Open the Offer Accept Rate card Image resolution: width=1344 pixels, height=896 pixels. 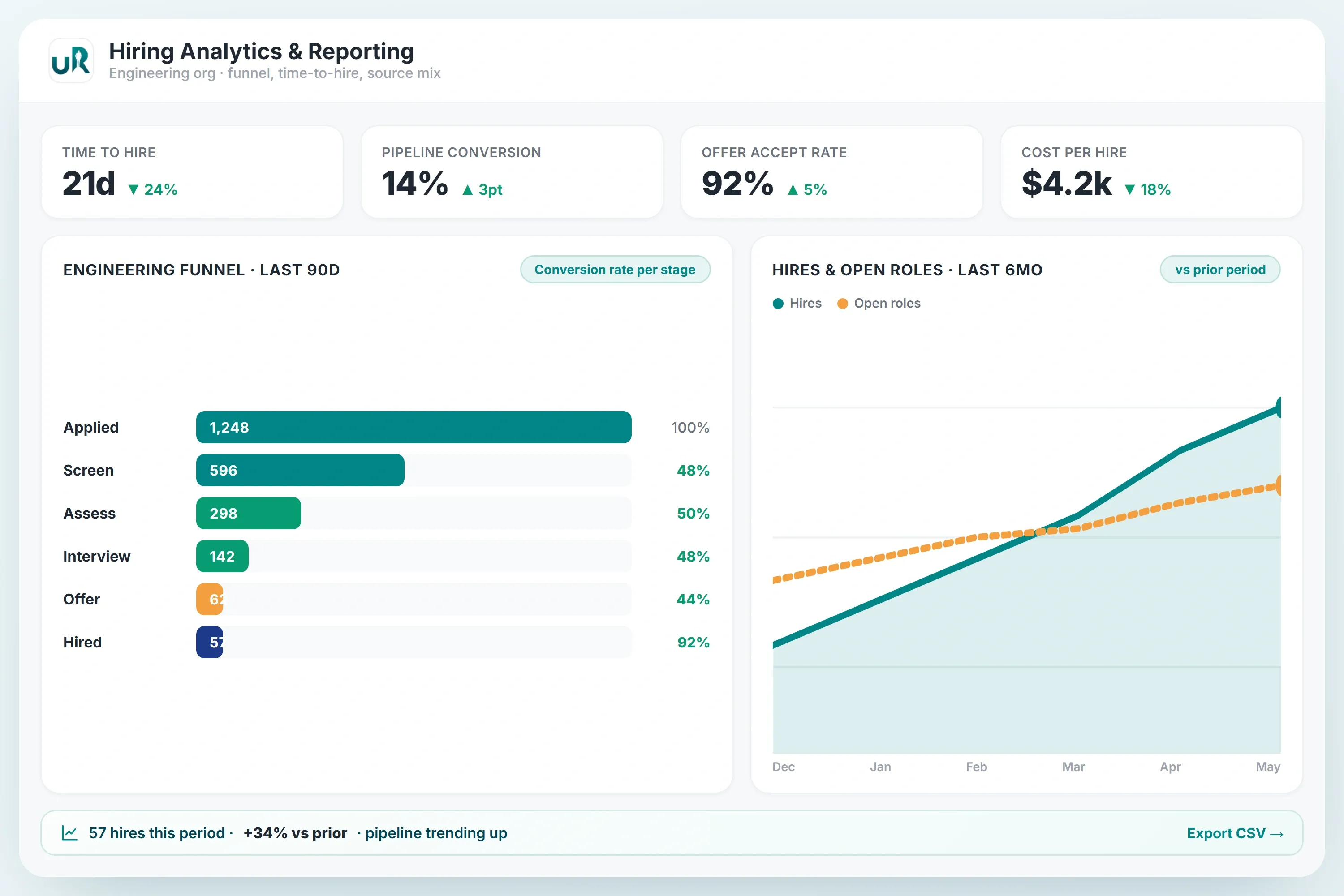[832, 172]
